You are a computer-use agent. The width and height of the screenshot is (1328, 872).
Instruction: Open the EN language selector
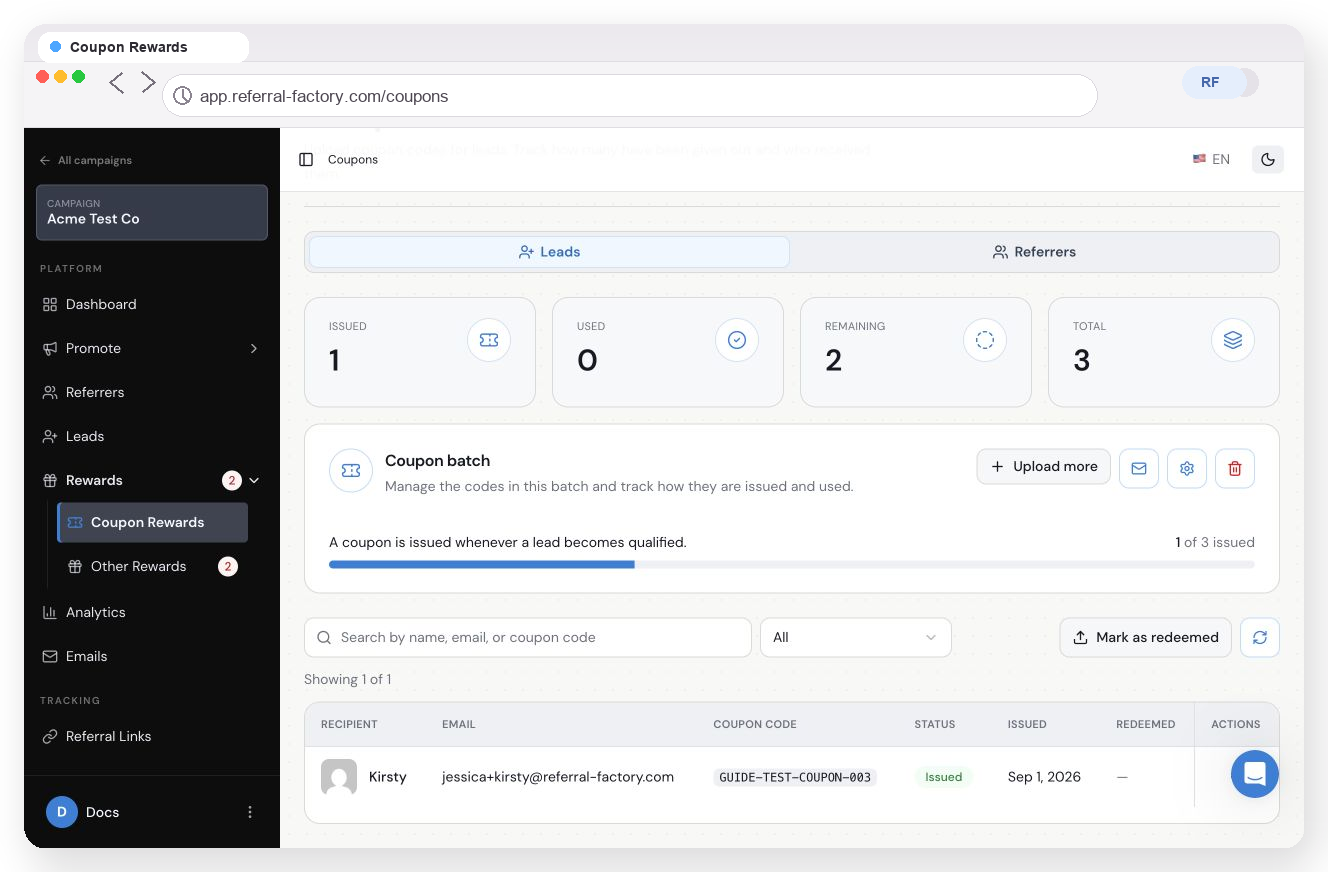[1211, 160]
